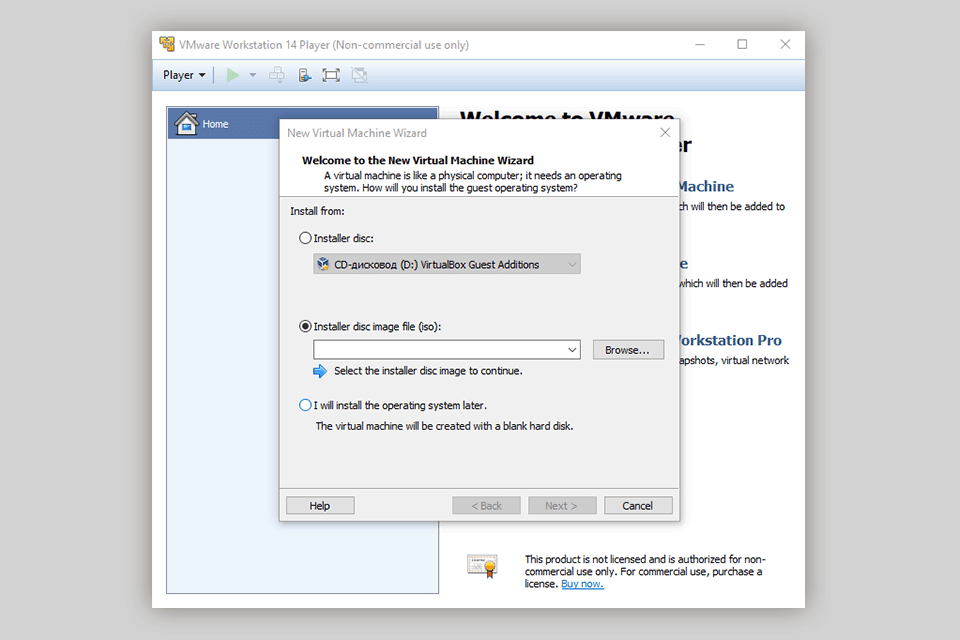Click the Send Ctrl+Alt+Del toolbar icon
The width and height of the screenshot is (960, 640).
click(277, 75)
